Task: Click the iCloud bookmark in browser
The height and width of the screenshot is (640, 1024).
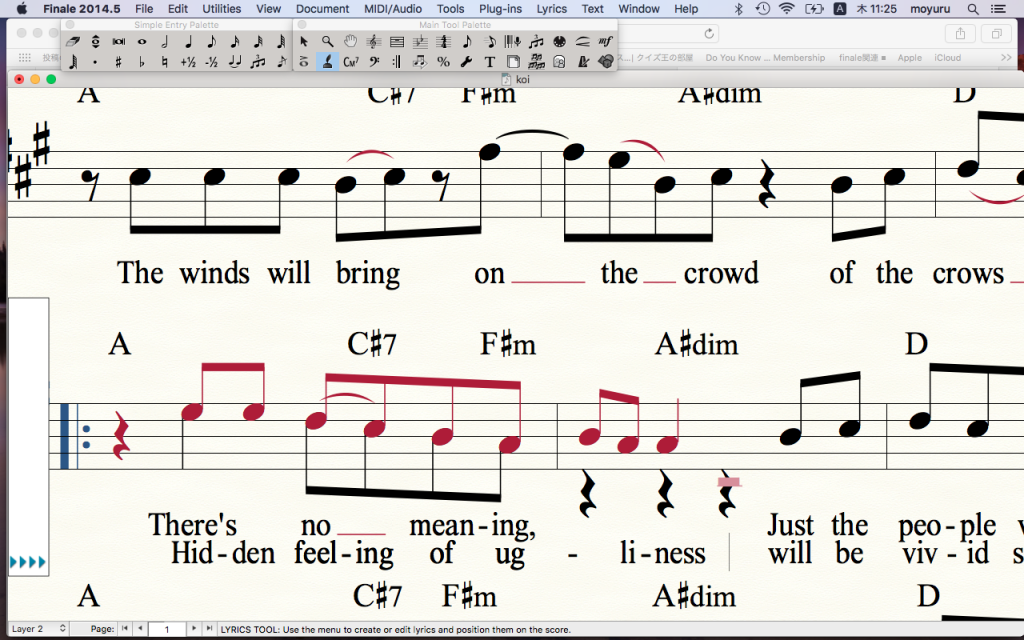Action: pyautogui.click(x=947, y=57)
